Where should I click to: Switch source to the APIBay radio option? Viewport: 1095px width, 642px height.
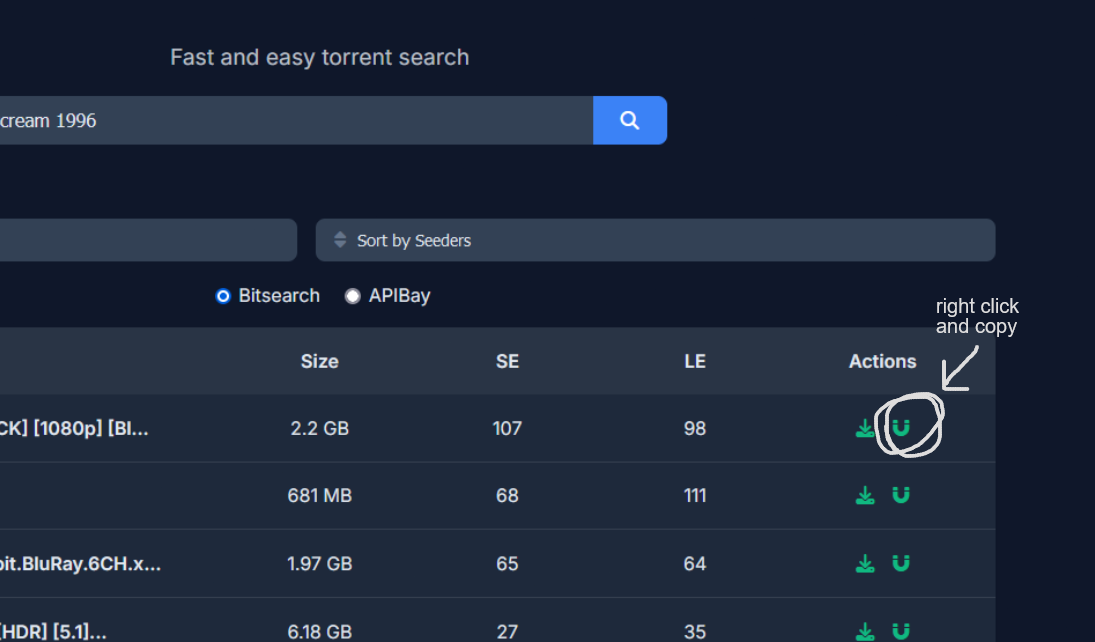352,296
